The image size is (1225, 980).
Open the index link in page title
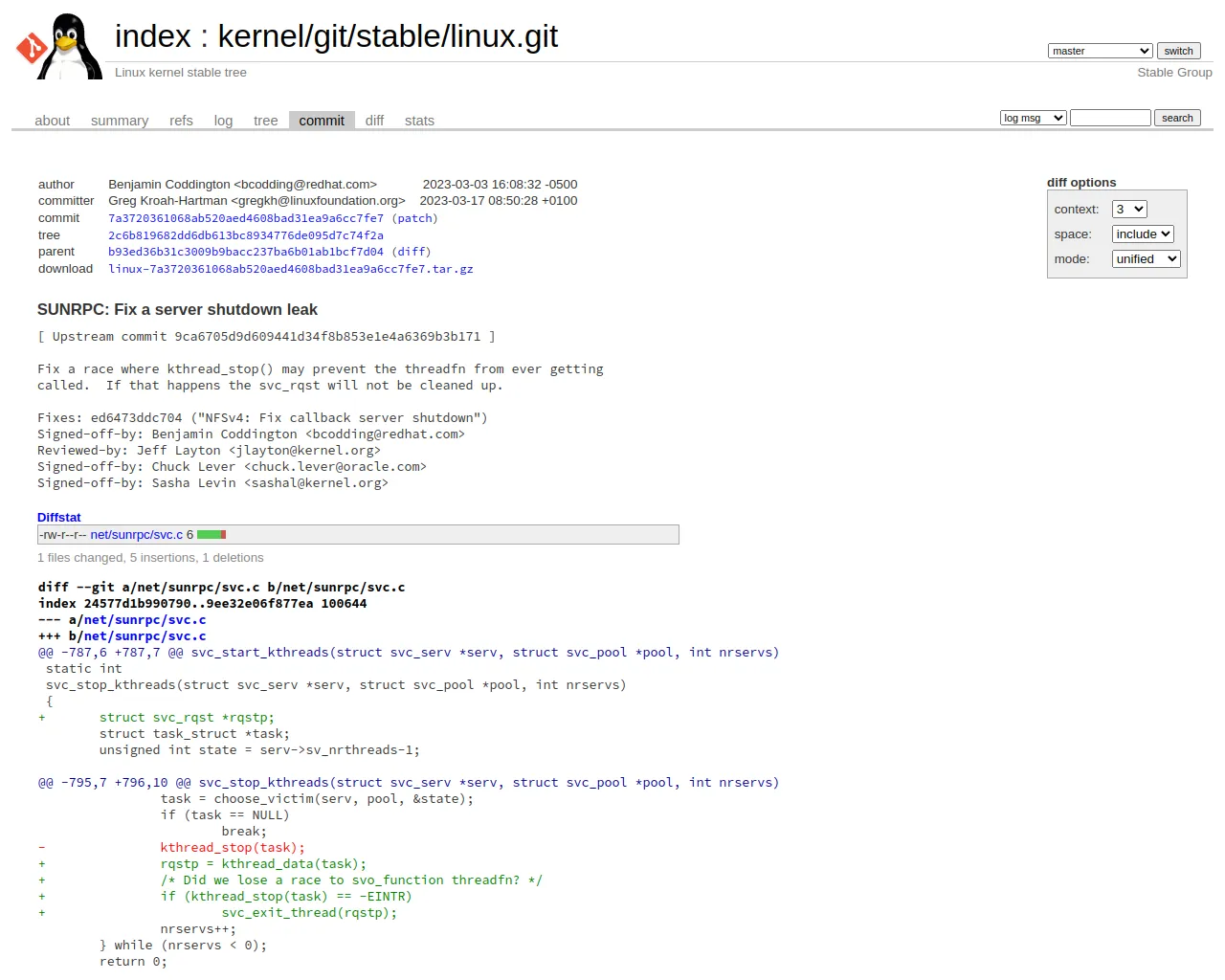pyautogui.click(x=153, y=36)
